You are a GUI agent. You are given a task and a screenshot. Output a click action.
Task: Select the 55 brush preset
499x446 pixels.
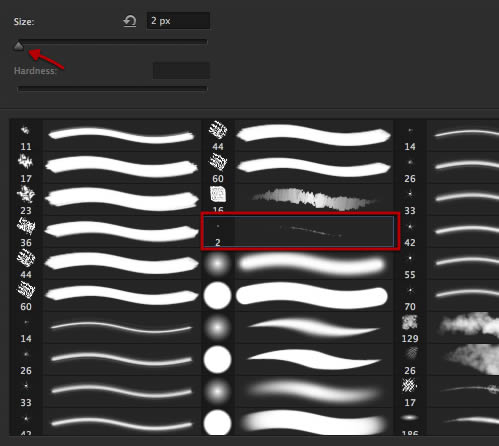pyautogui.click(x=447, y=264)
